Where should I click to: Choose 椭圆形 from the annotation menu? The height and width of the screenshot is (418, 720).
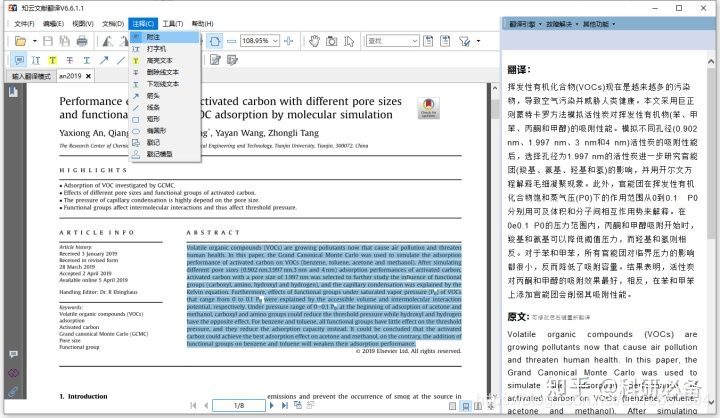165,131
